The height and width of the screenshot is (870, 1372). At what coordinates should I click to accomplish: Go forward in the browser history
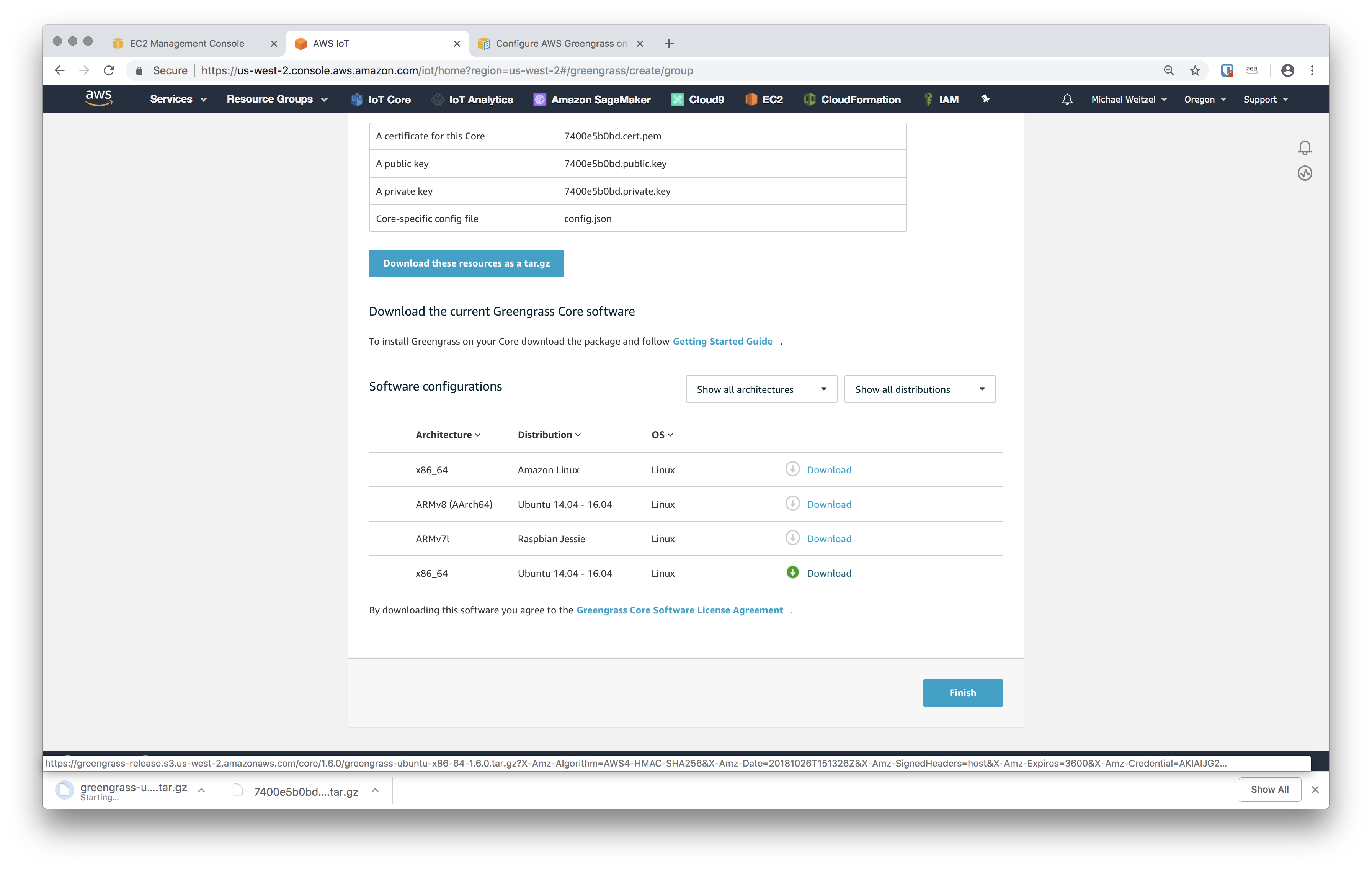pyautogui.click(x=84, y=70)
